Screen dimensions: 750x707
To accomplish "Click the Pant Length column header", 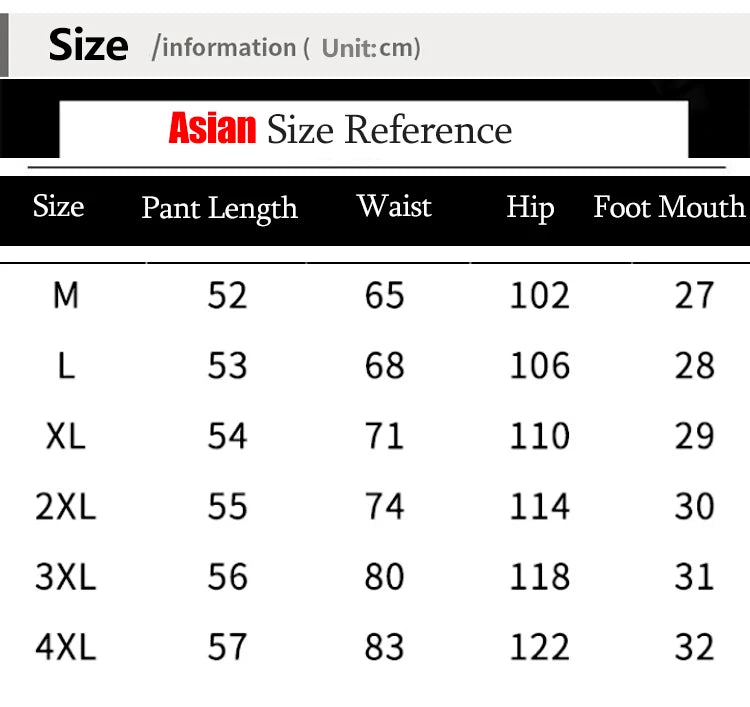I will tap(220, 208).
